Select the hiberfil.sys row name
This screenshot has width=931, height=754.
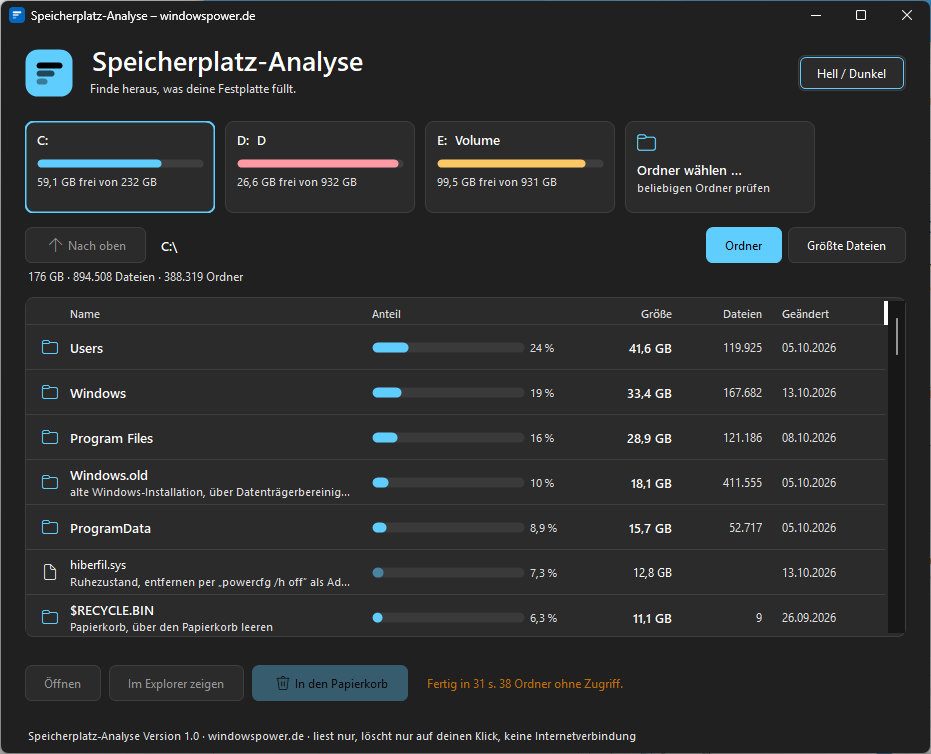[98, 565]
